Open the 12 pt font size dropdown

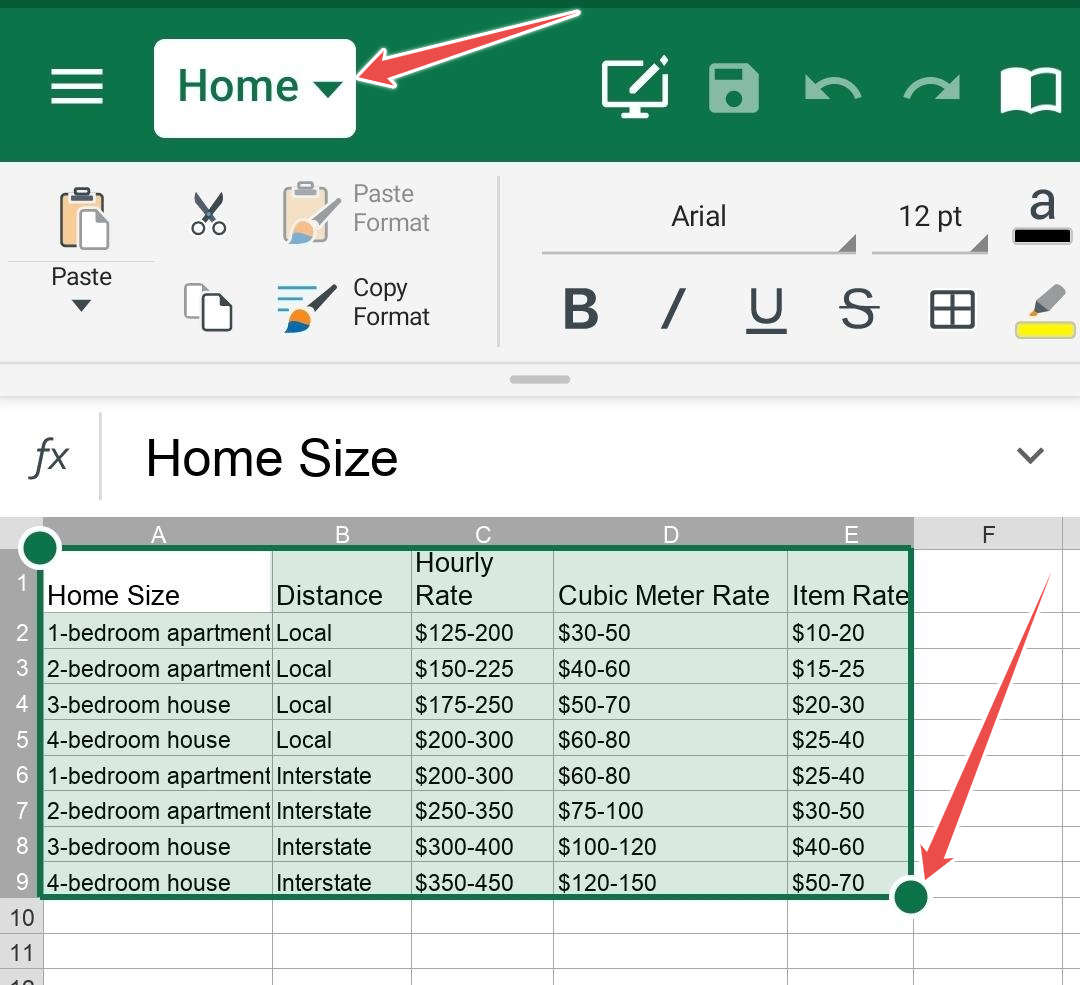(x=930, y=218)
